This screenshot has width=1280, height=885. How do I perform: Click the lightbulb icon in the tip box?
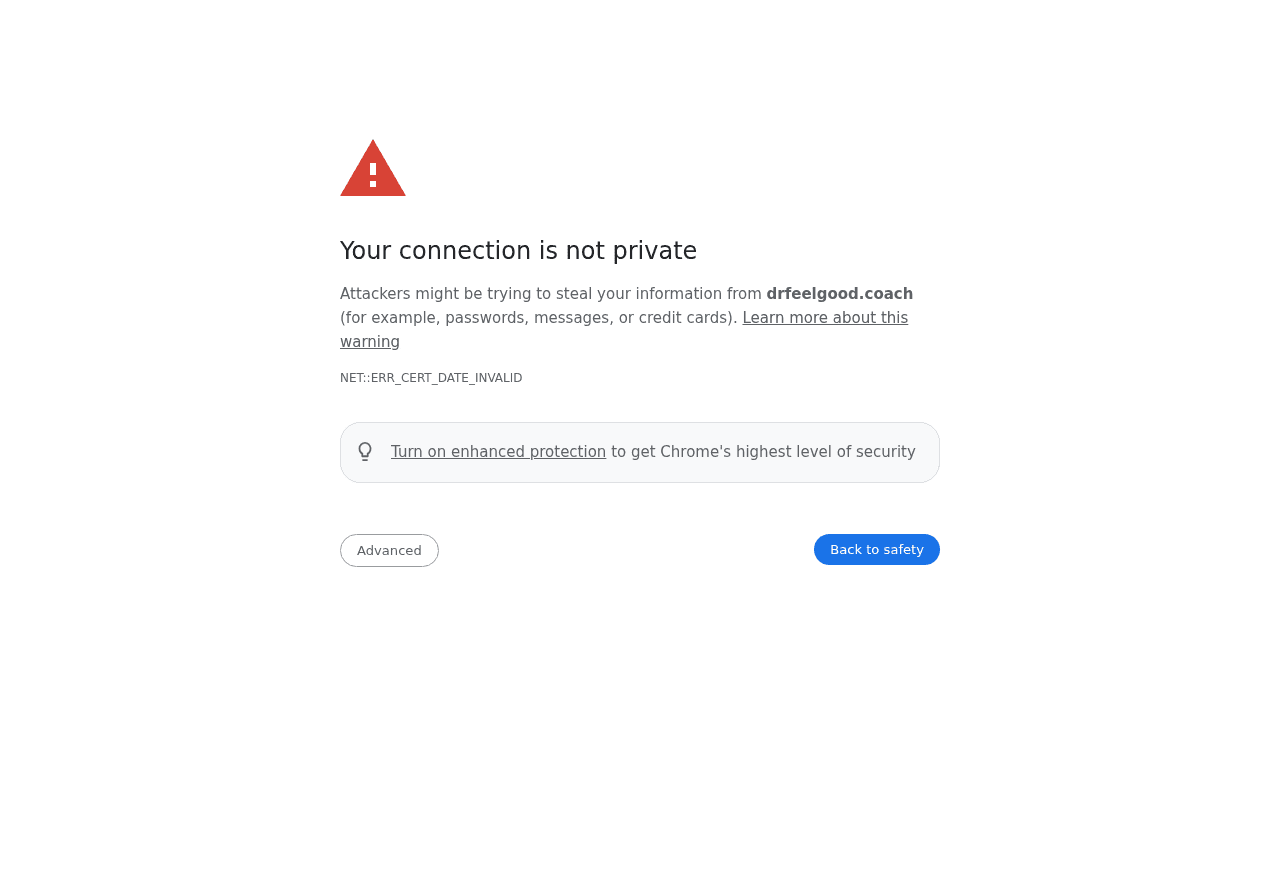click(365, 452)
